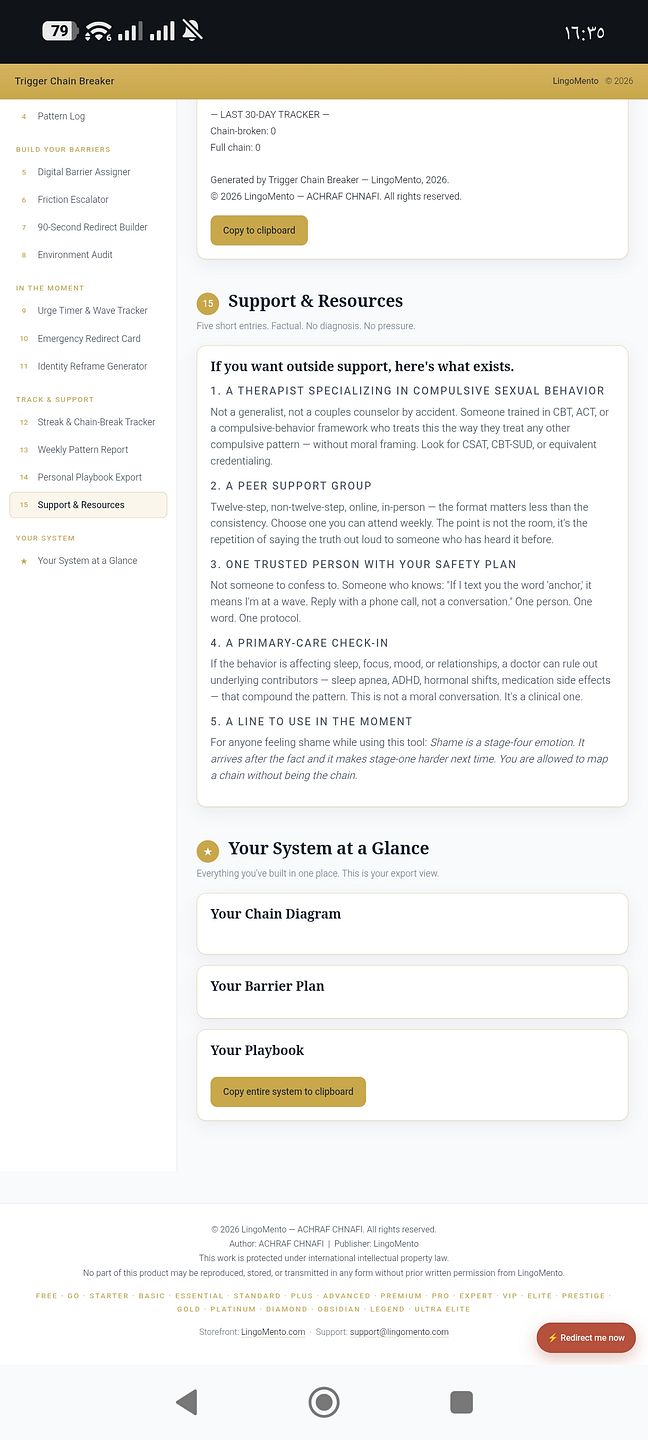Screen dimensions: 648x1440
Task: Select Your System at a Glance sidebar item
Action: [88, 561]
